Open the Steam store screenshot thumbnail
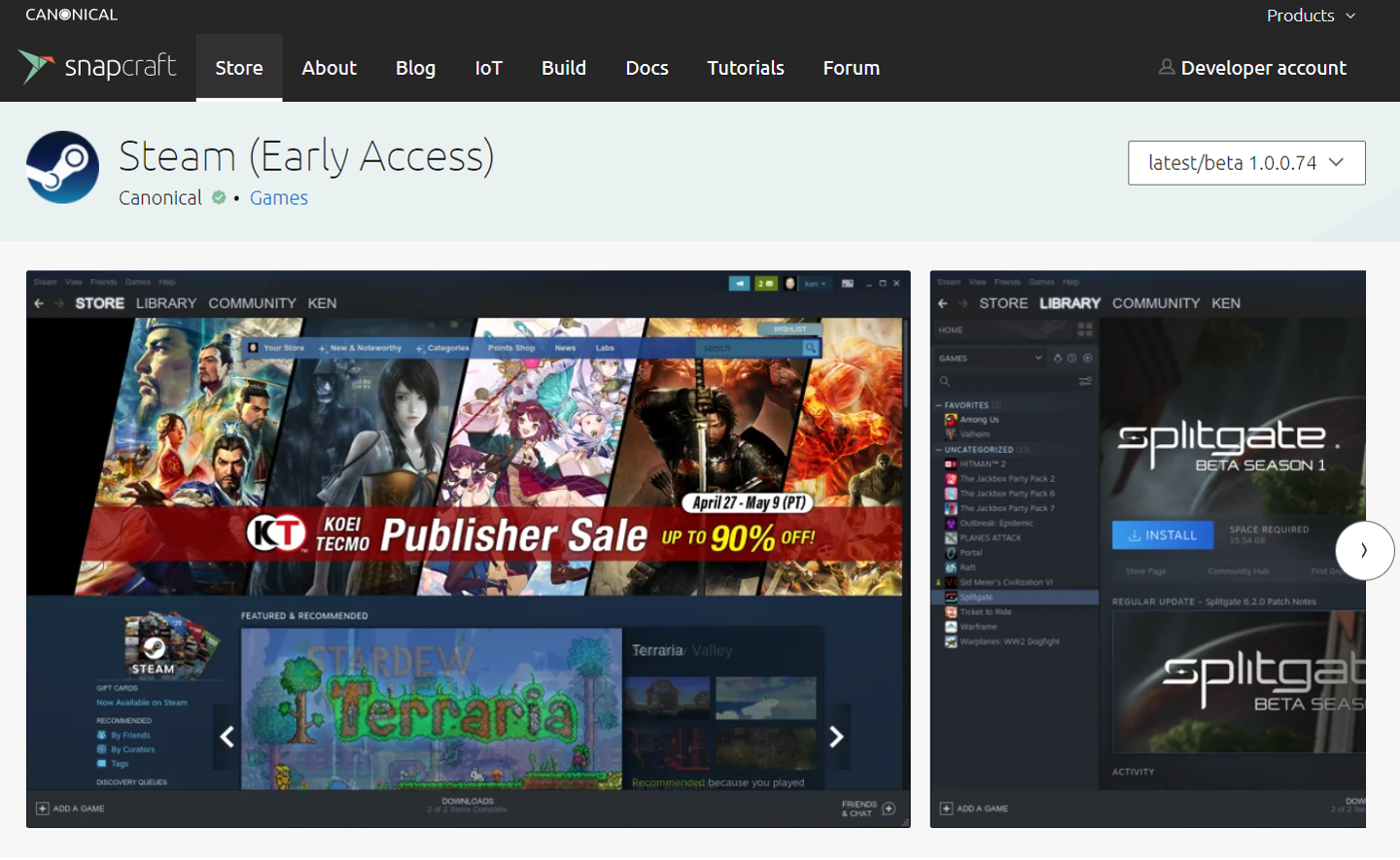This screenshot has height=860, width=1400. [469, 549]
